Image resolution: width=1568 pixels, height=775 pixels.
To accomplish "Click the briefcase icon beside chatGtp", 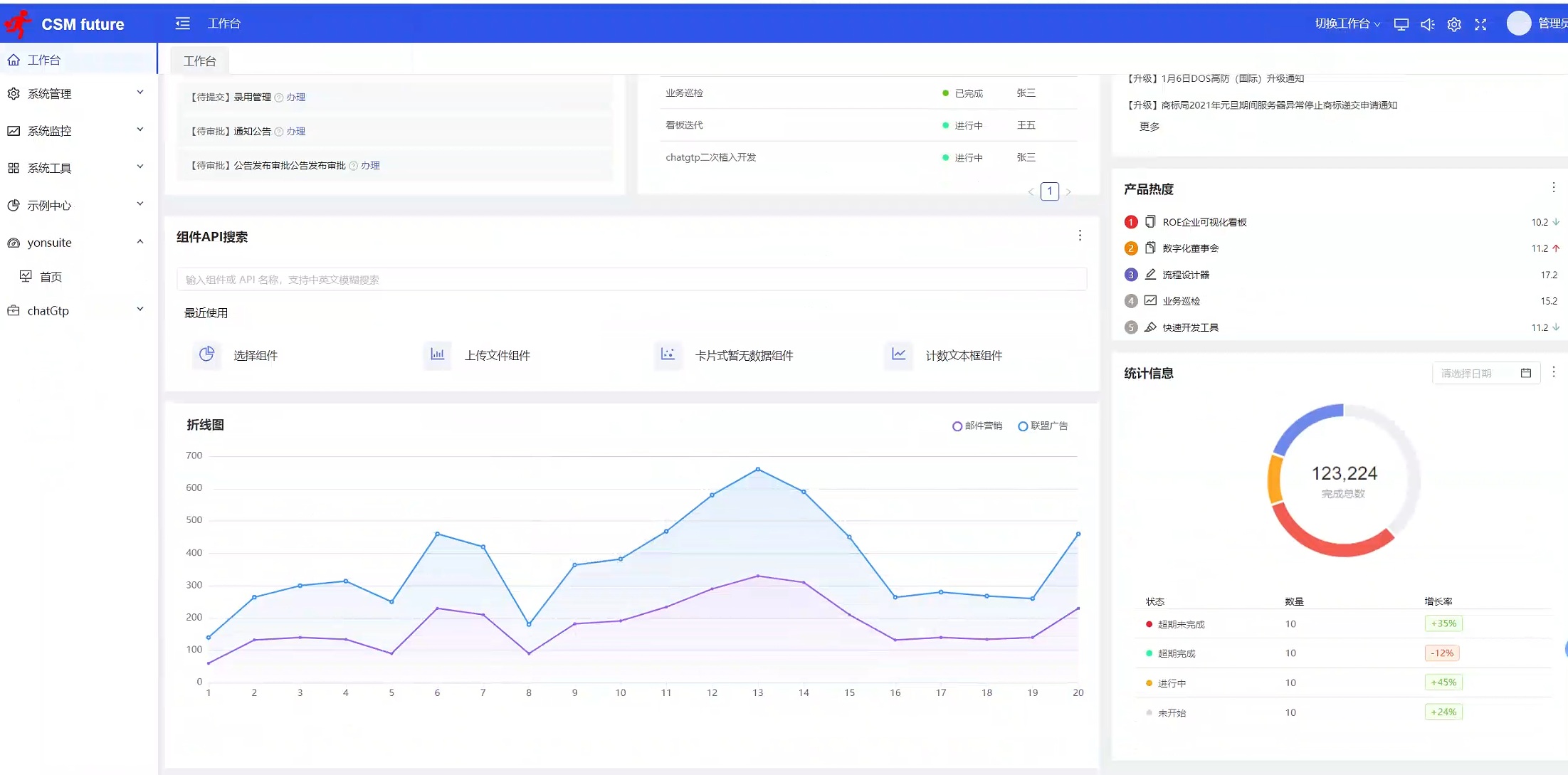I will (14, 310).
